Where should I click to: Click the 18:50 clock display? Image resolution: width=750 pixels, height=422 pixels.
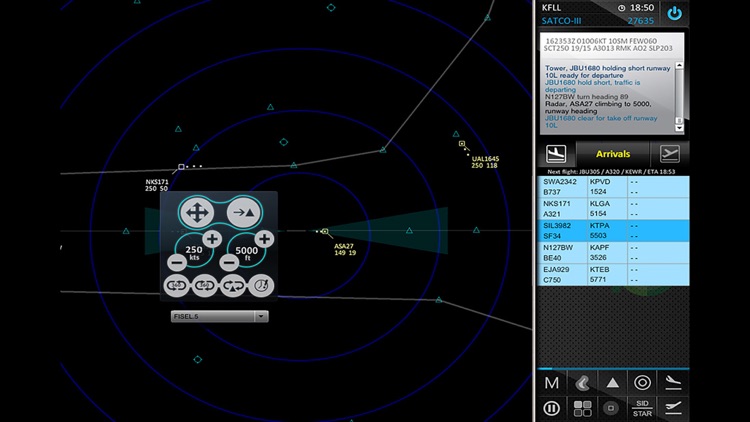click(x=641, y=8)
